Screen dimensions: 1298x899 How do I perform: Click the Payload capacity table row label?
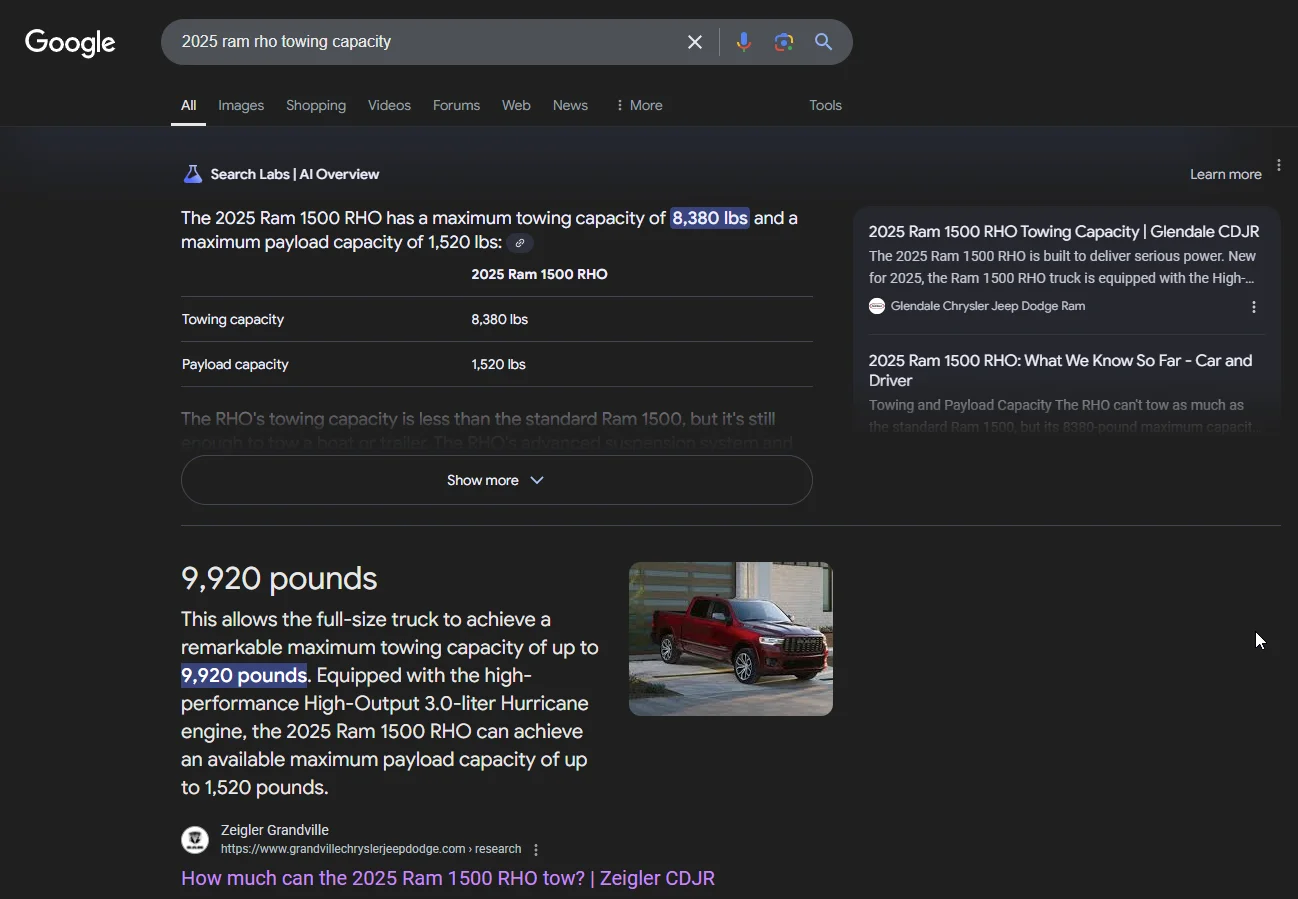(235, 364)
